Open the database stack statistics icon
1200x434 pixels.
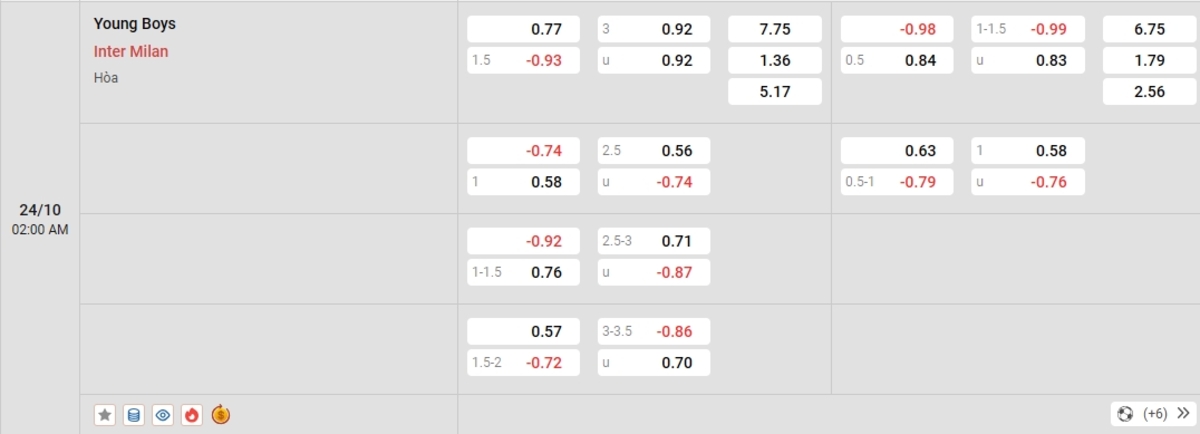[x=134, y=414]
